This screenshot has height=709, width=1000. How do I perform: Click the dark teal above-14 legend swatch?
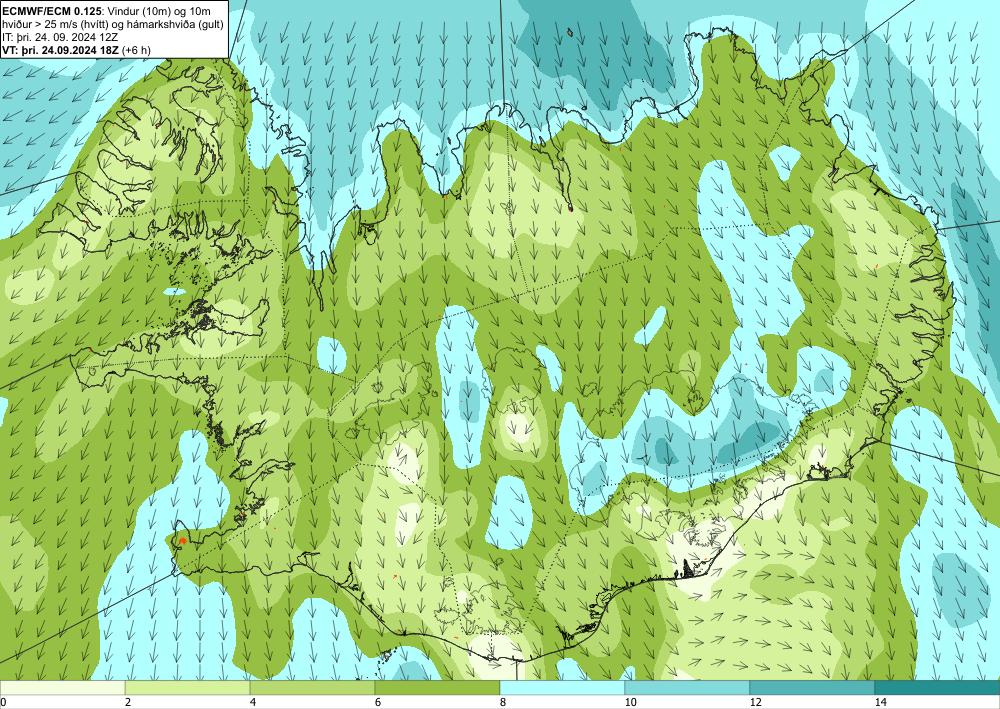coord(938,687)
